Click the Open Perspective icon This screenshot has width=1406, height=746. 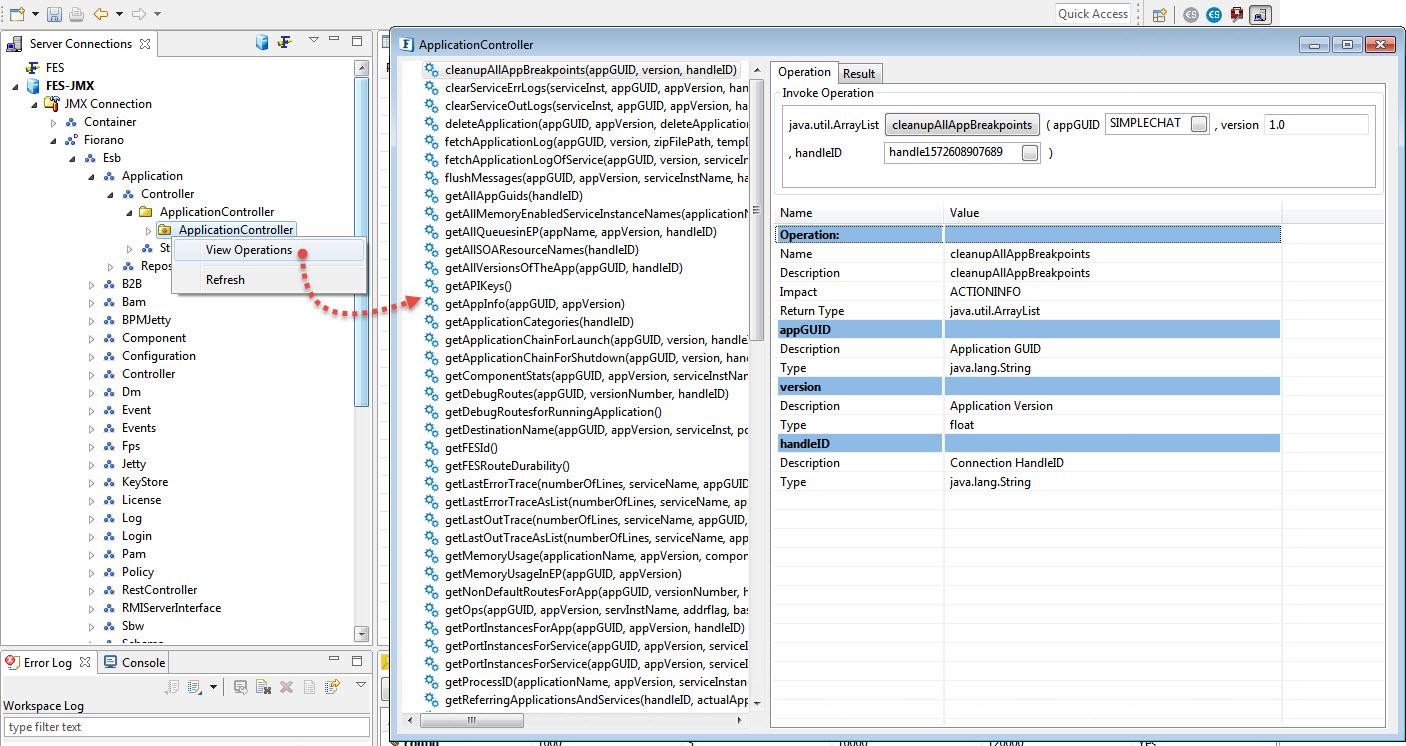[x=1160, y=14]
